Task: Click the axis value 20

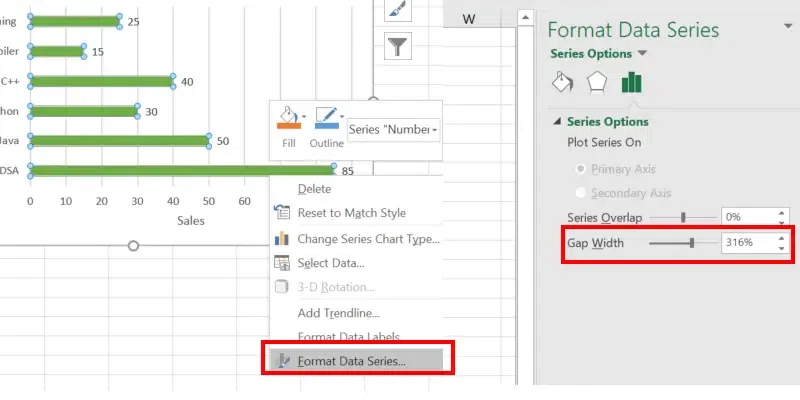Action: click(102, 201)
